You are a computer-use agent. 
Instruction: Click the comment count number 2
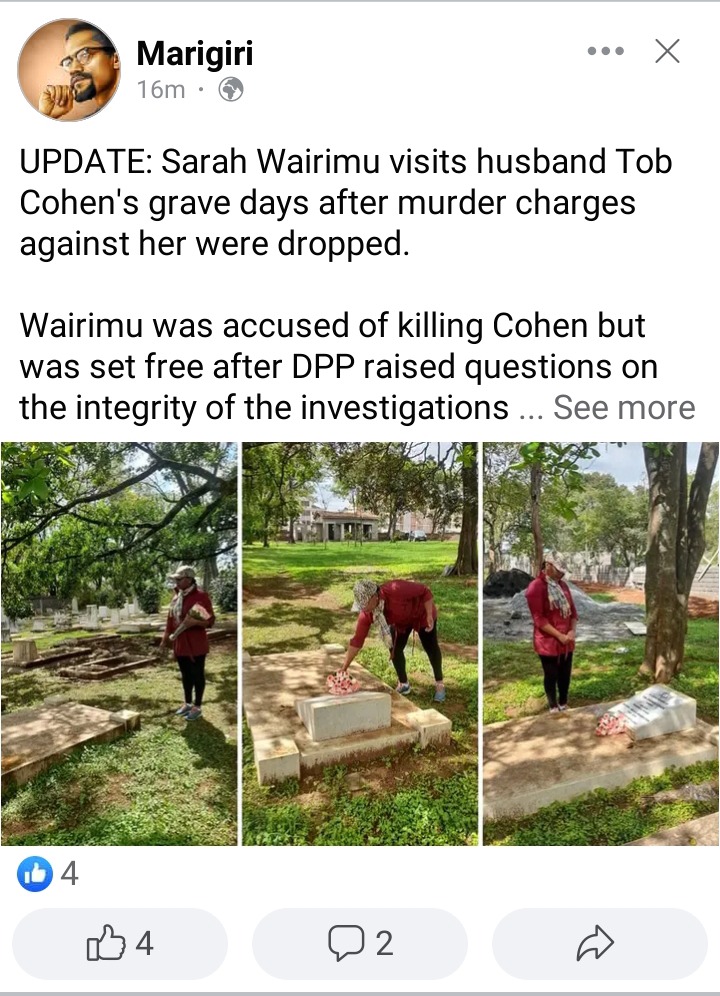click(x=384, y=943)
